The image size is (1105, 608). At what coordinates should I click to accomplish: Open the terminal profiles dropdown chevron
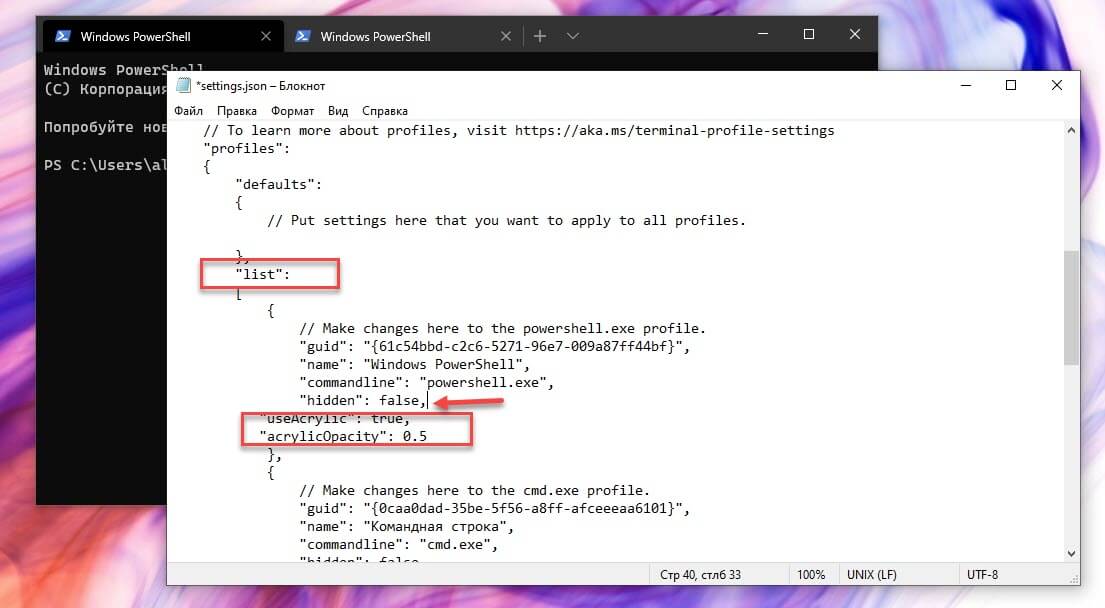(x=573, y=36)
